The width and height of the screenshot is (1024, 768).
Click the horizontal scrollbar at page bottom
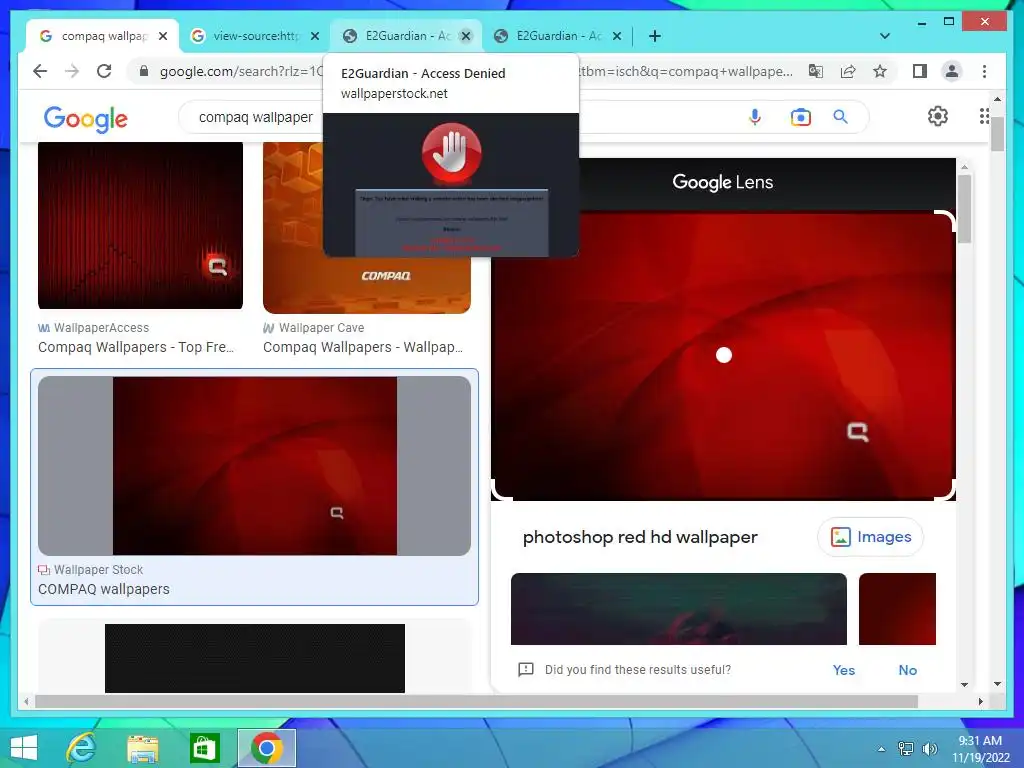tap(476, 701)
